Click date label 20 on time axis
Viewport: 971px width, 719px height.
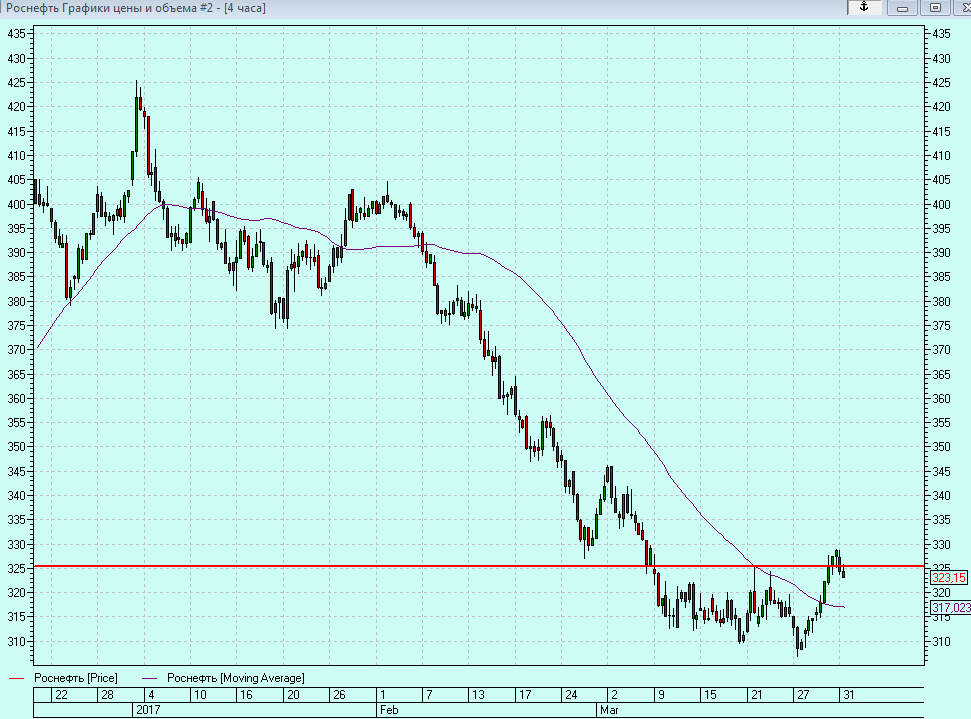point(293,695)
